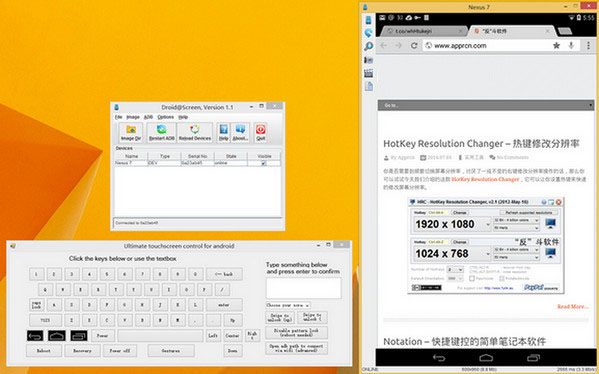Click the document icon in Nexus 7 sidebar
599x374 pixels.
[368, 86]
